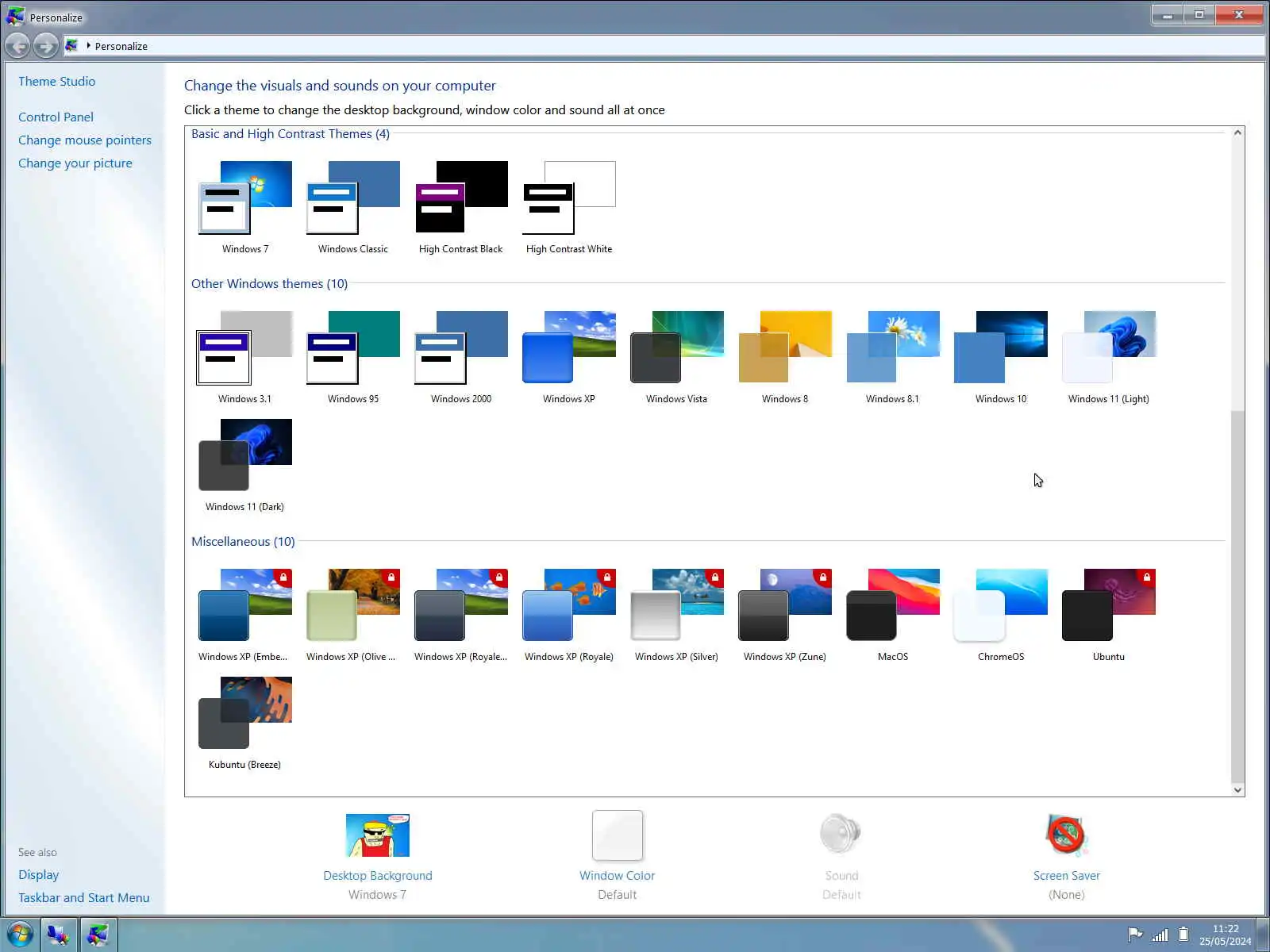Select the Windows XP theme
Viewport: 1270px width, 952px height.
click(569, 357)
